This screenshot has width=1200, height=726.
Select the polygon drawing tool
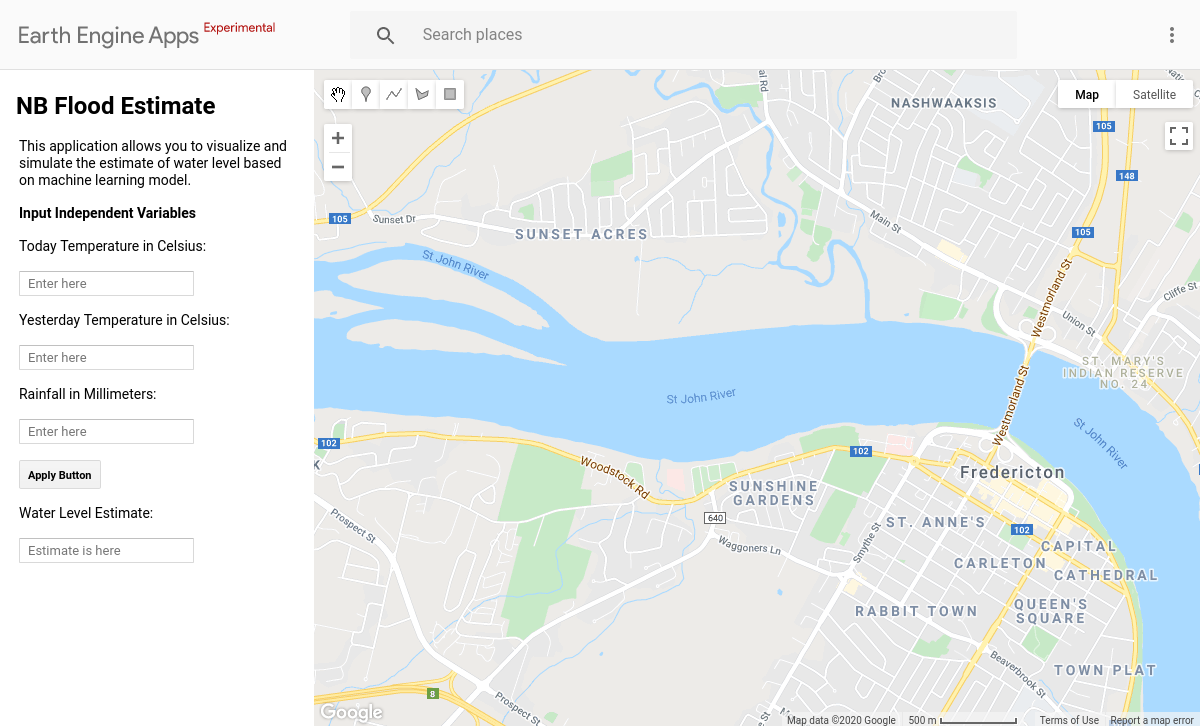point(422,94)
